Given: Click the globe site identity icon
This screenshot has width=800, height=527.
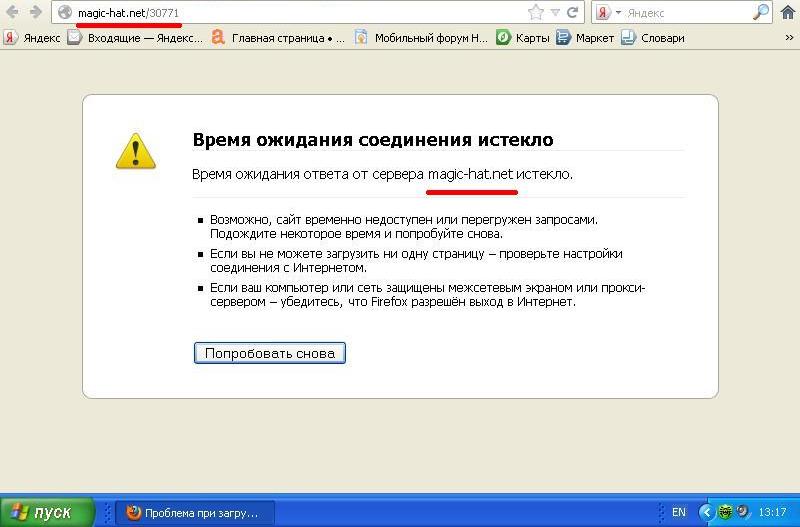Looking at the screenshot, I should (65, 13).
